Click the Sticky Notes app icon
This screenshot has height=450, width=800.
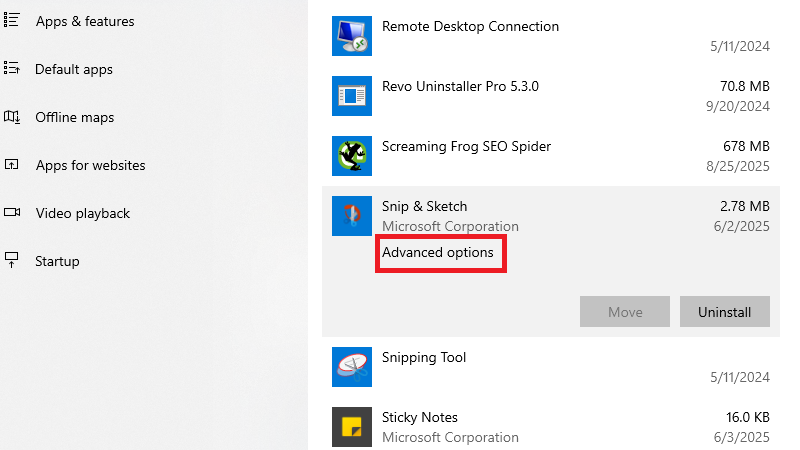pos(352,427)
